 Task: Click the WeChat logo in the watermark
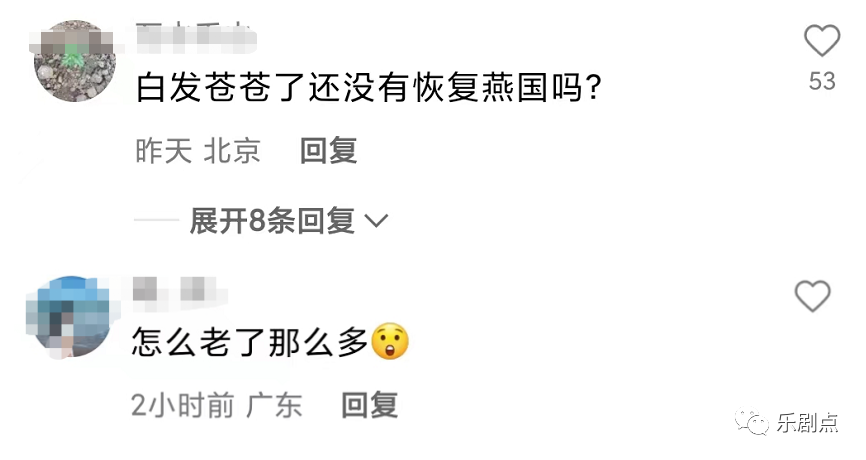[752, 422]
